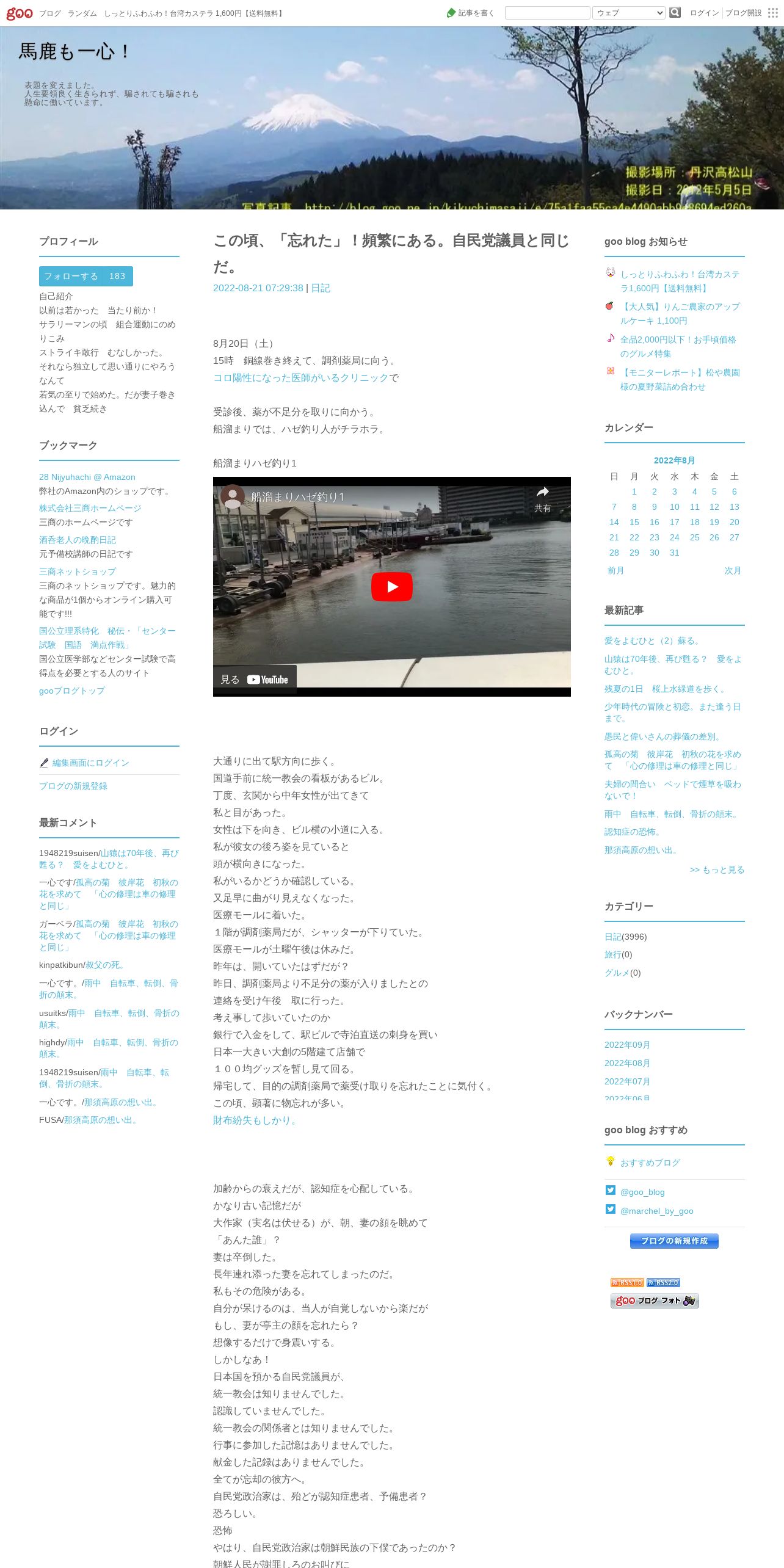Click ログイン in the top bar
784x1568 pixels.
pos(705,13)
